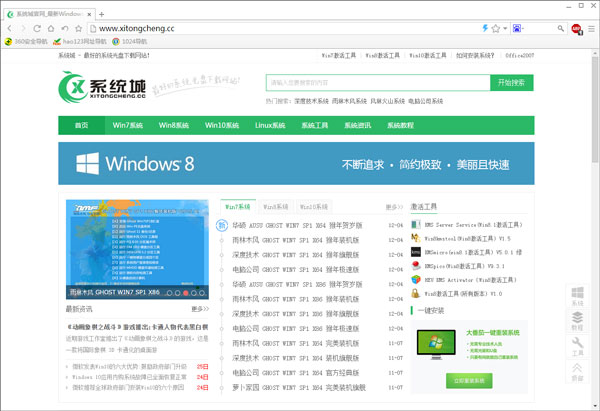Viewport: 600px width, 411px height.
Task: Open the browser hamburger menu
Action: pyautogui.click(x=591, y=29)
